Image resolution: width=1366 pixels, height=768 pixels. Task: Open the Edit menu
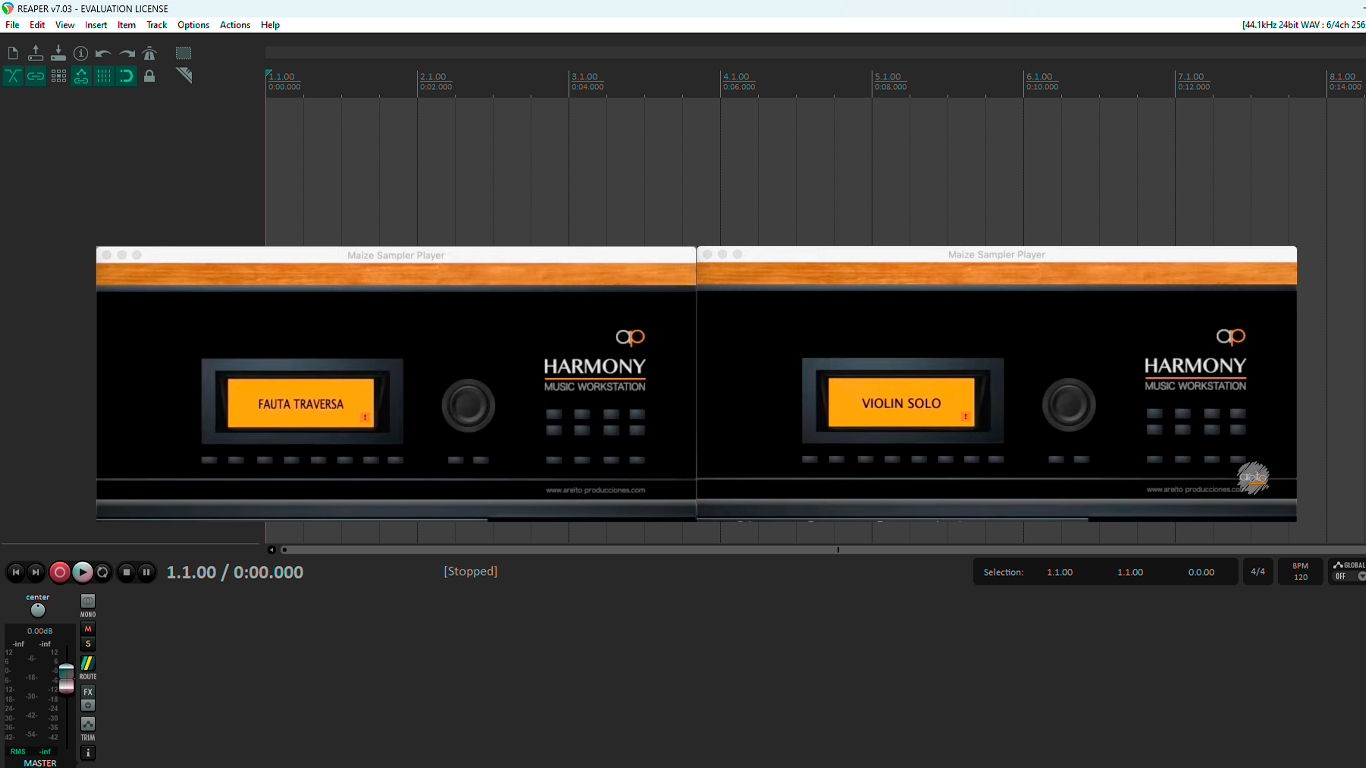(x=37, y=25)
